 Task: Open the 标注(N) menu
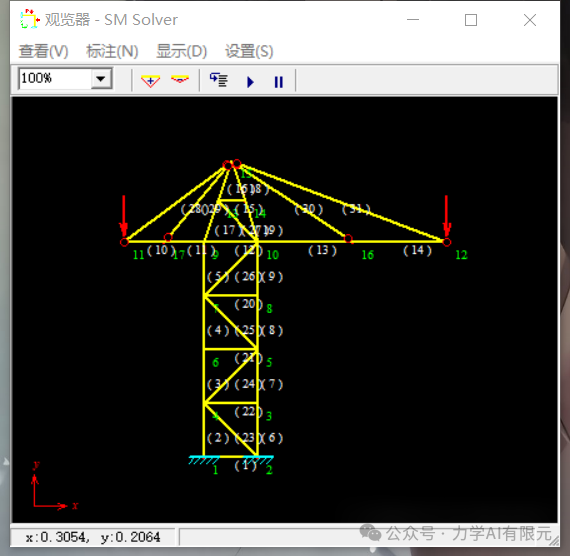[112, 51]
